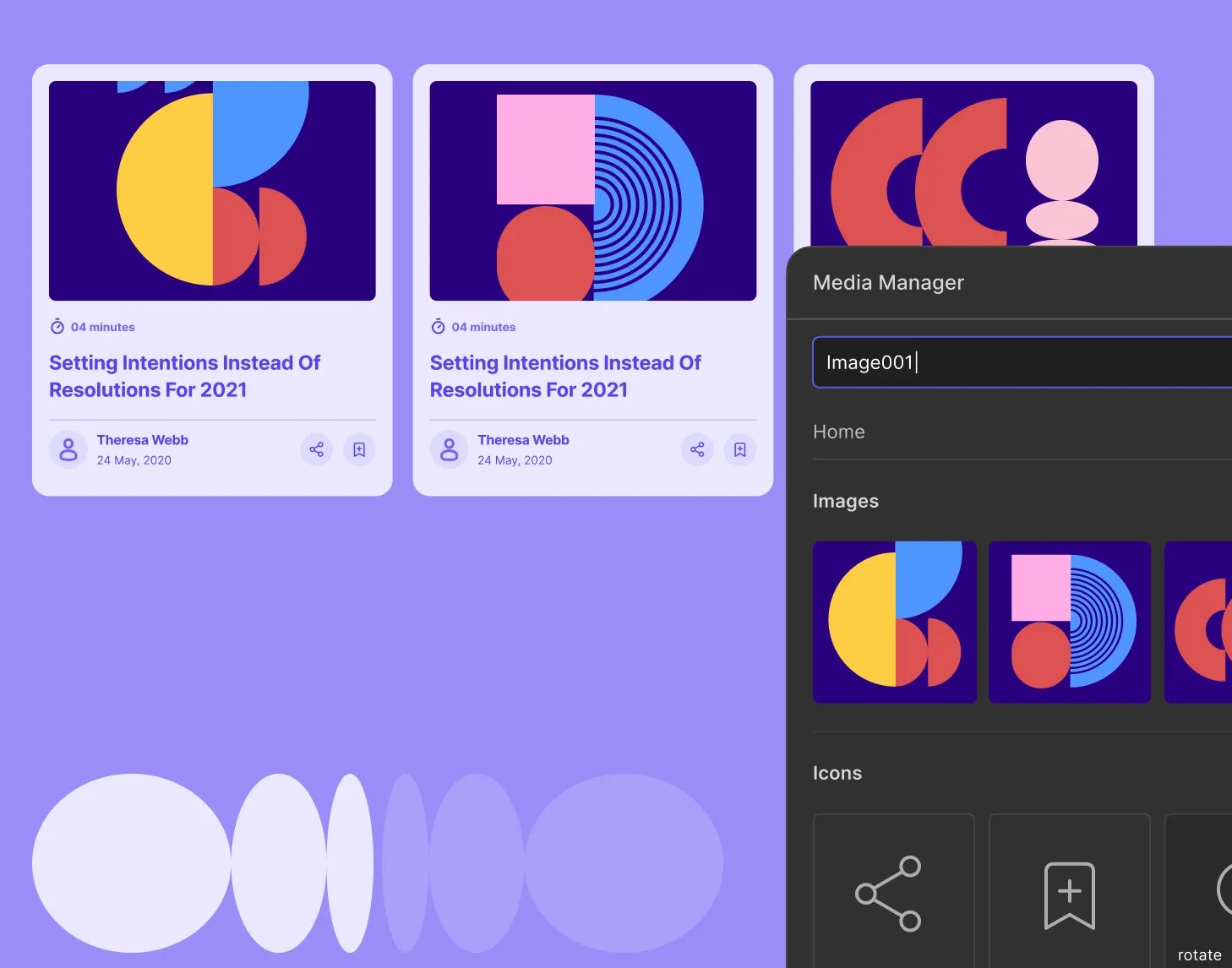Image resolution: width=1232 pixels, height=968 pixels.
Task: Click the timer icon on the pink-square card
Action: pyautogui.click(x=439, y=327)
